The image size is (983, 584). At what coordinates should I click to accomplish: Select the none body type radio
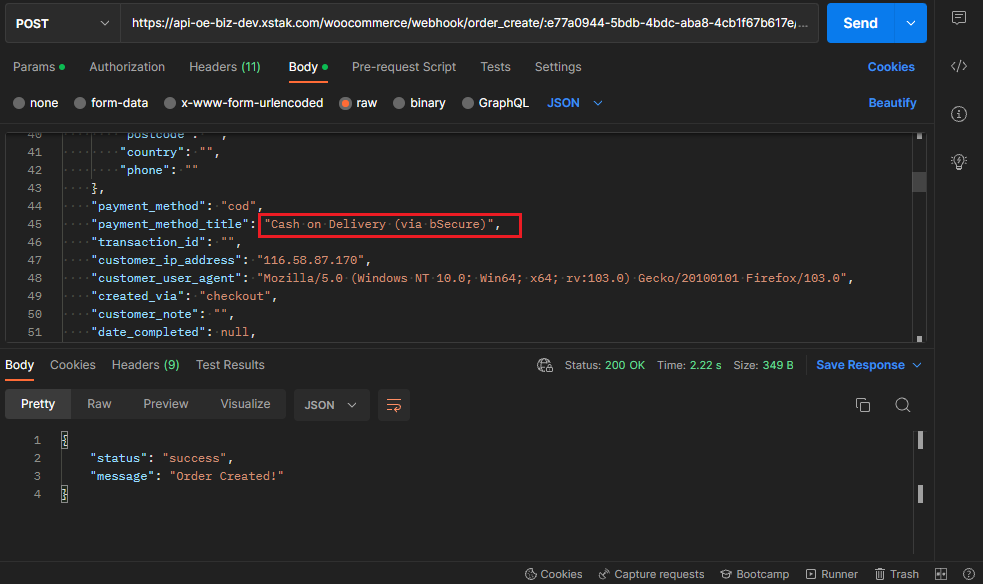19,103
